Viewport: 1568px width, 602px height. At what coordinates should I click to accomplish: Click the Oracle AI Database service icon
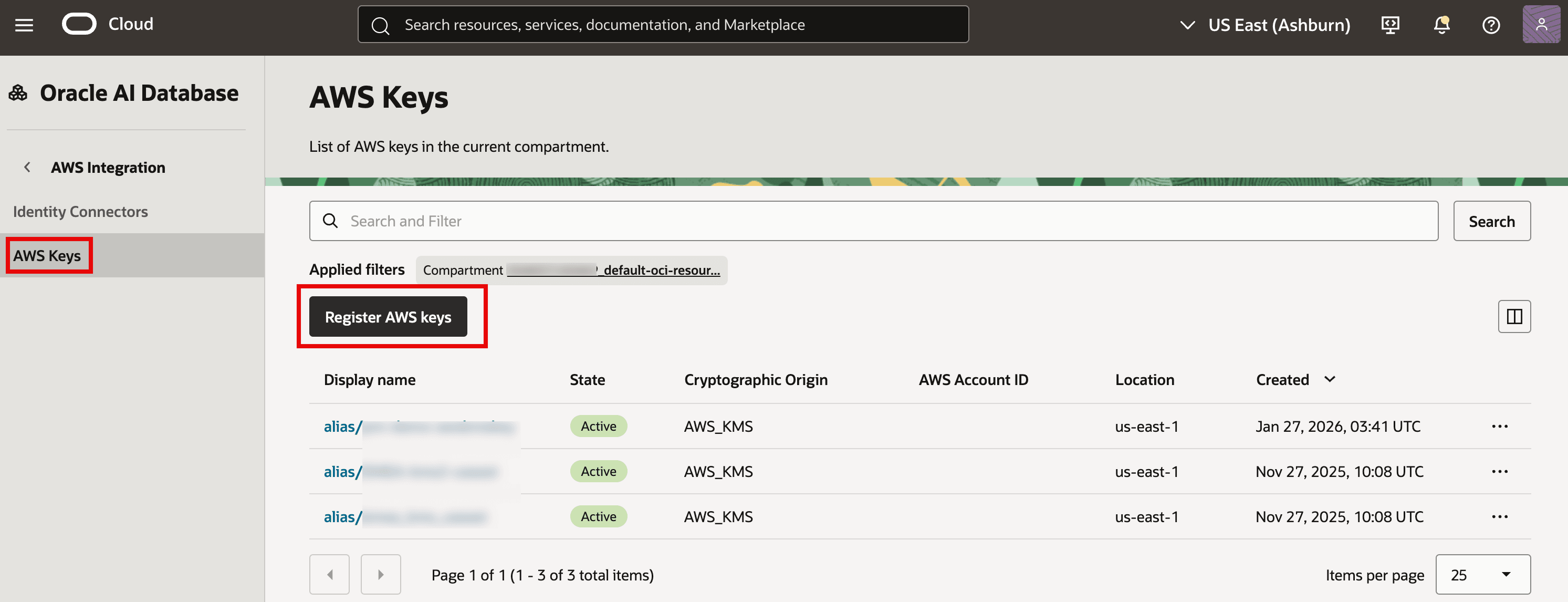pos(18,93)
